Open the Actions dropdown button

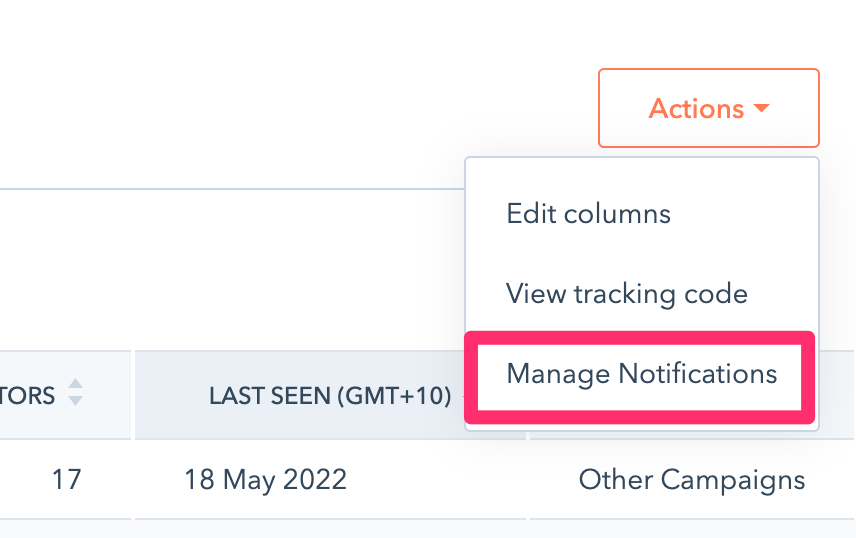click(708, 108)
